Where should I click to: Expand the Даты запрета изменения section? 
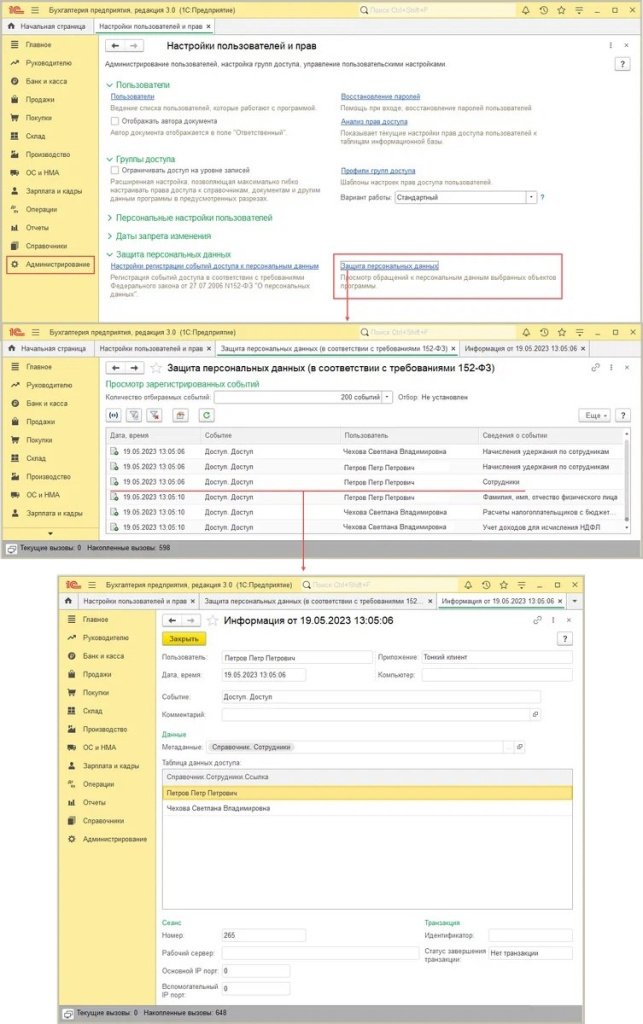point(109,235)
